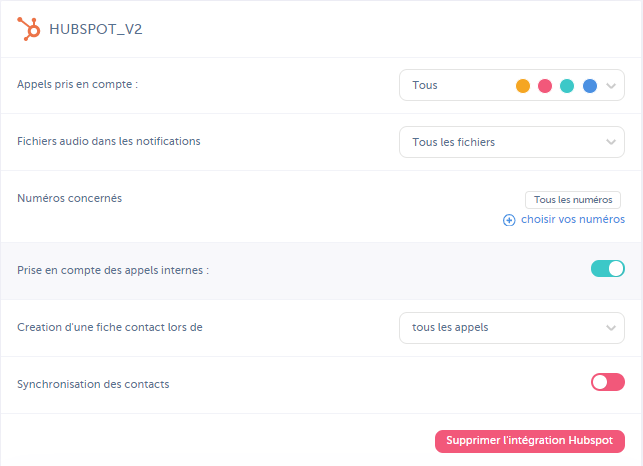Click 'Fichiers audio dans les notifications' label

(109, 142)
